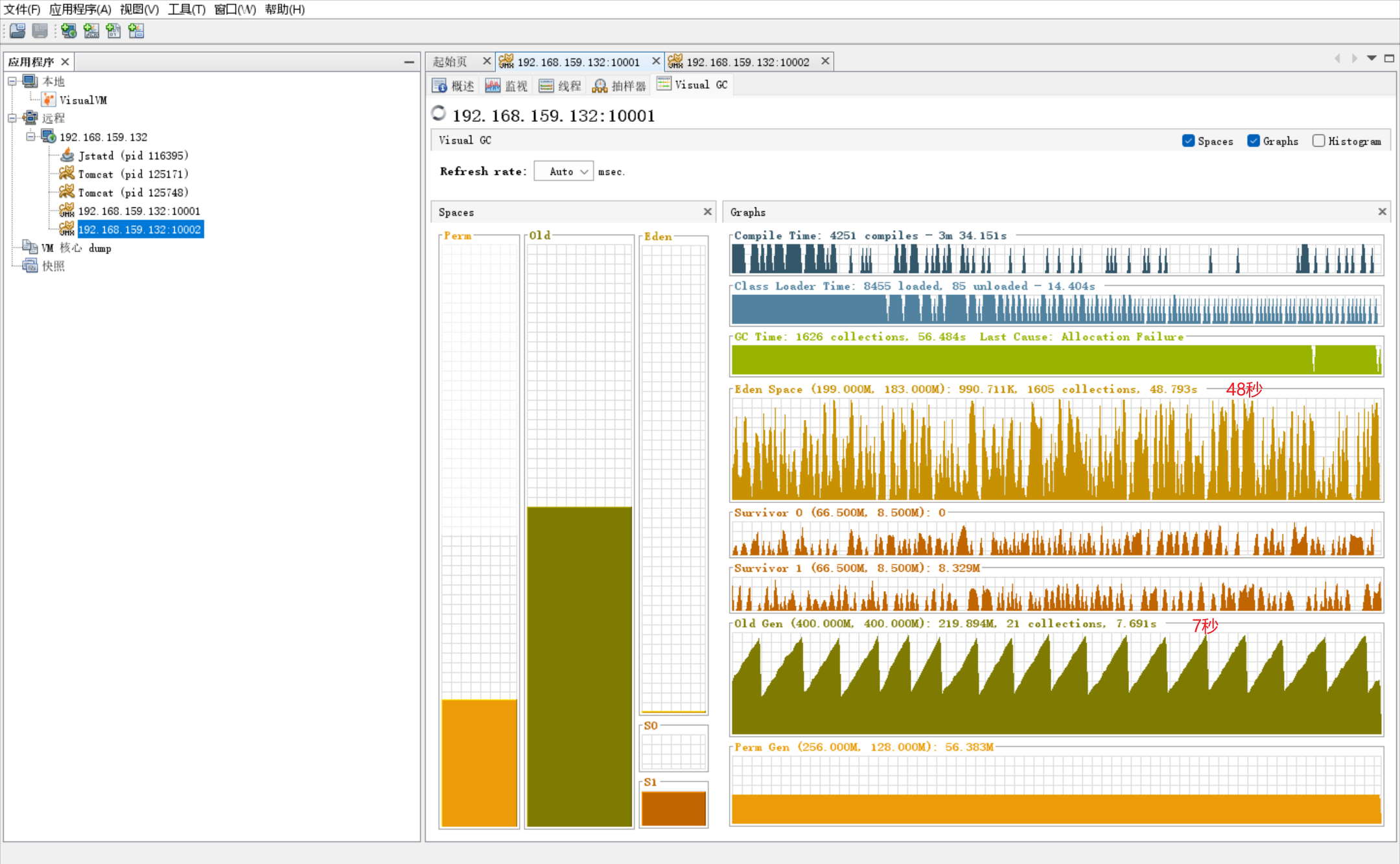Switch to the 192.168.159.132:10002 editor tab

pyautogui.click(x=747, y=62)
